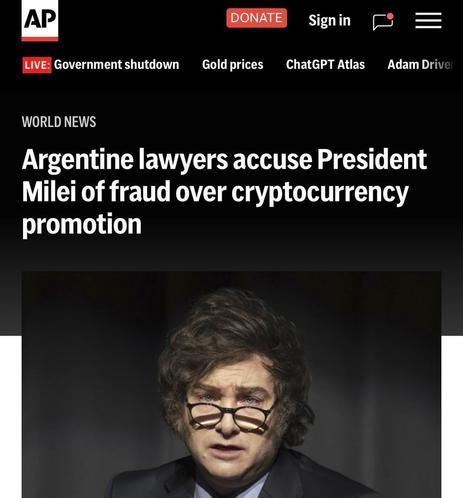Open the hamburger navigation menu
Screen dimensions: 463x498
pos(428,21)
